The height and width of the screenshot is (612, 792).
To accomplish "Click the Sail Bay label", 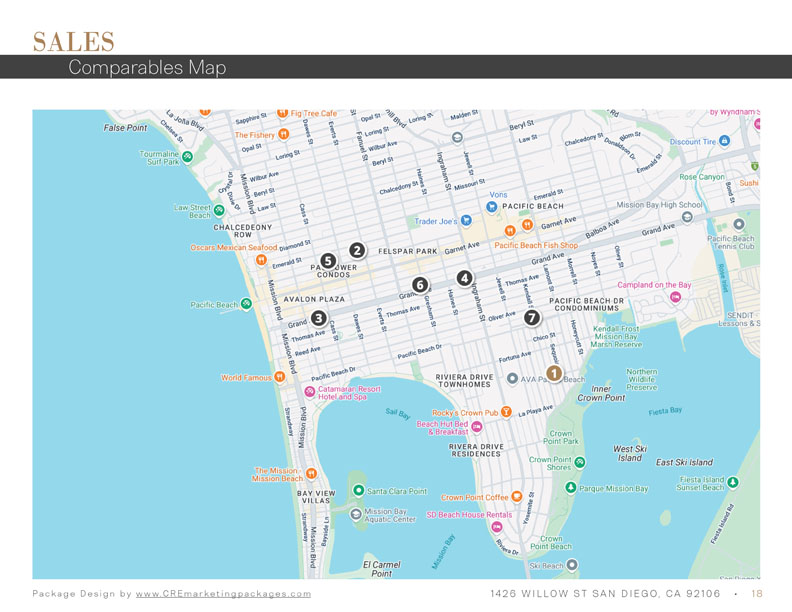I will (398, 414).
